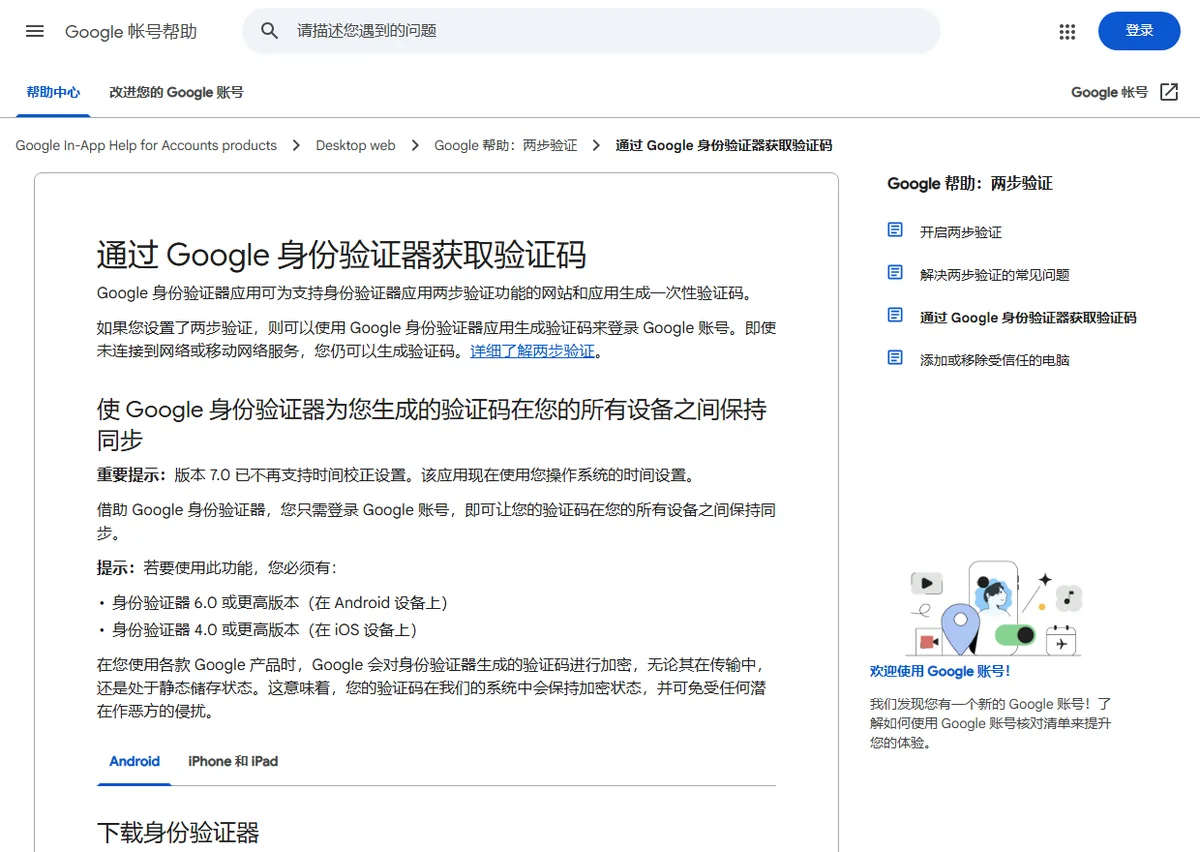This screenshot has width=1200, height=852.
Task: Go to Google In-App Help for Accounts products breadcrumb
Action: pos(146,145)
